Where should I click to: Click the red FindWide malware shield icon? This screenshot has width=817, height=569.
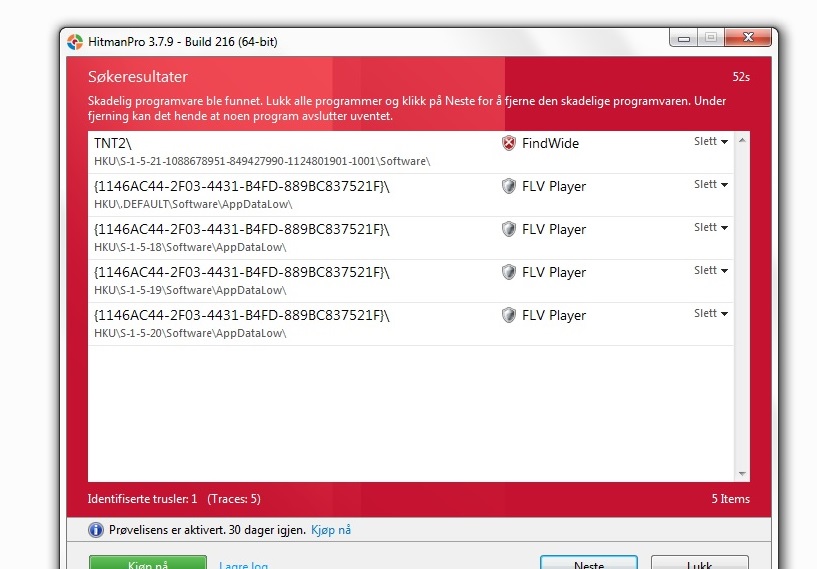pyautogui.click(x=509, y=143)
